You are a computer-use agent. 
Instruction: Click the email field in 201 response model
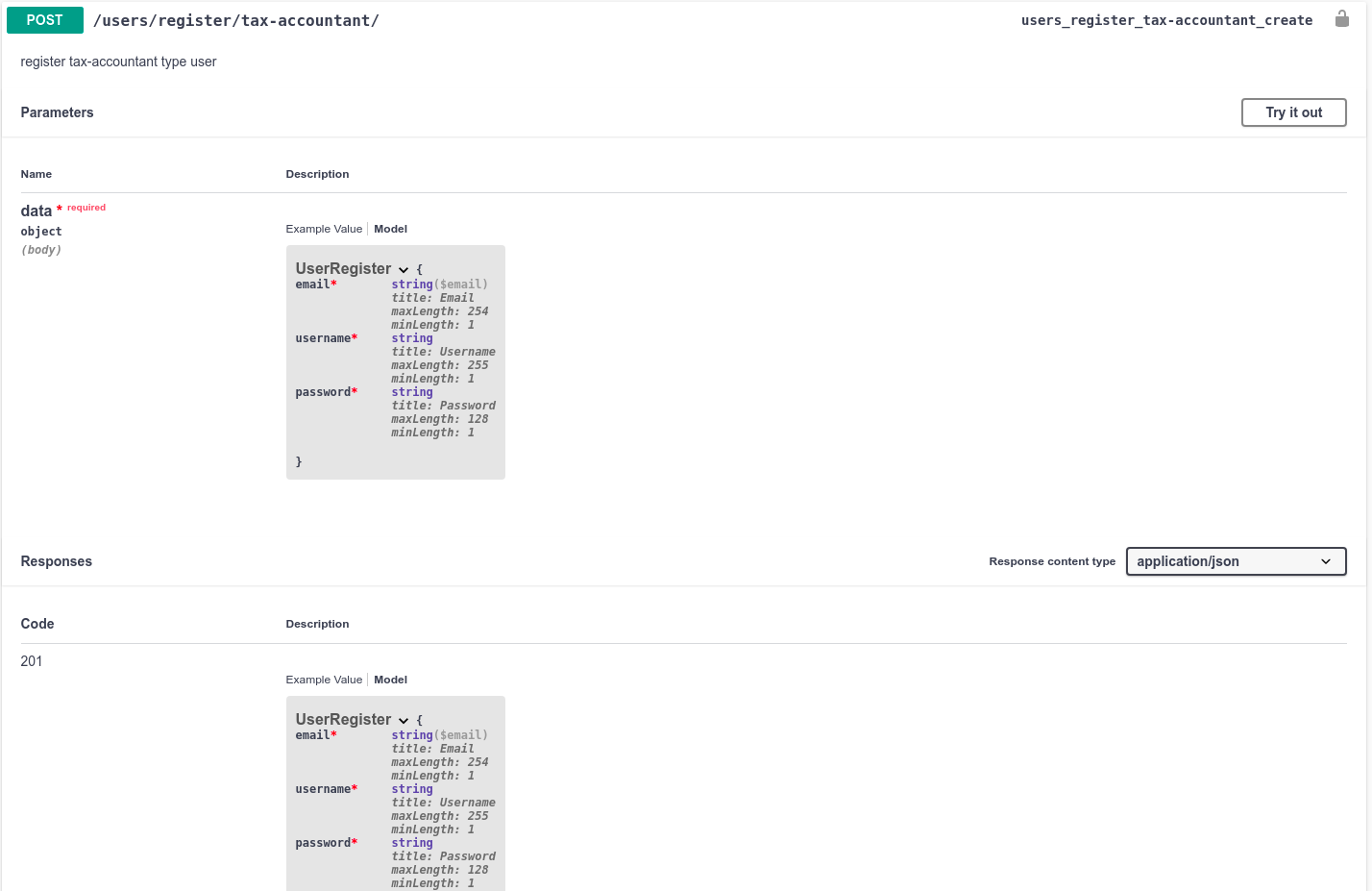click(316, 735)
